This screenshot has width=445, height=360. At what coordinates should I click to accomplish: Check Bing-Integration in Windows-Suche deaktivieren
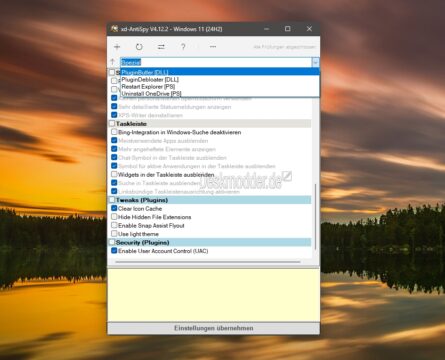coord(114,132)
